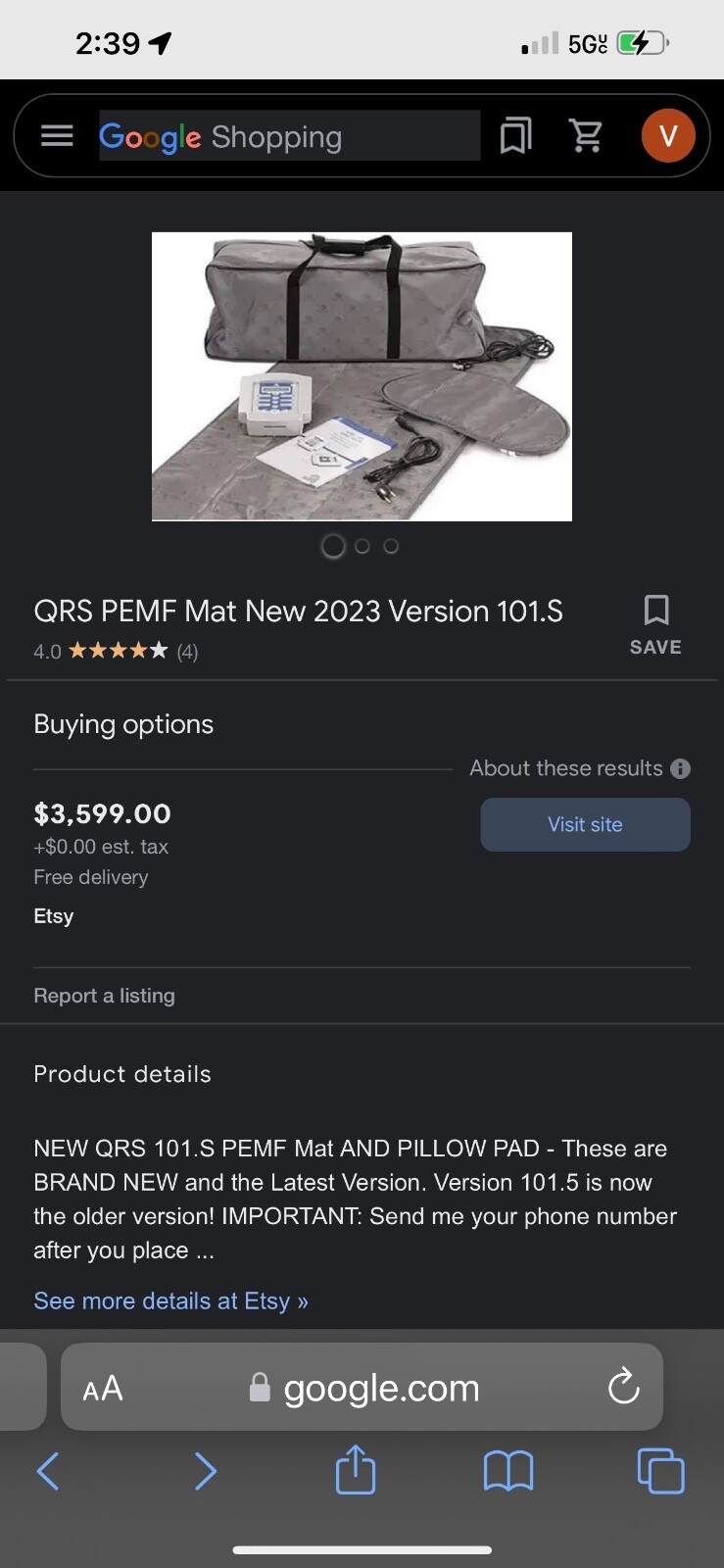Open the shopping cart

click(x=587, y=135)
